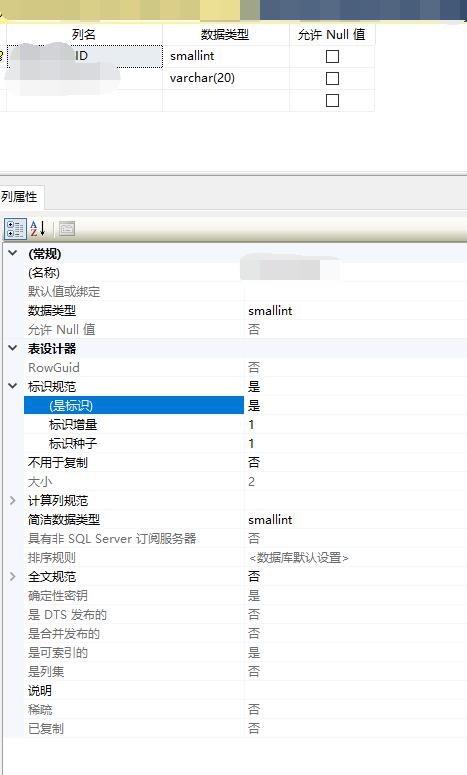Click the 列名 column header
Viewport: 467px width, 775px height.
84,35
